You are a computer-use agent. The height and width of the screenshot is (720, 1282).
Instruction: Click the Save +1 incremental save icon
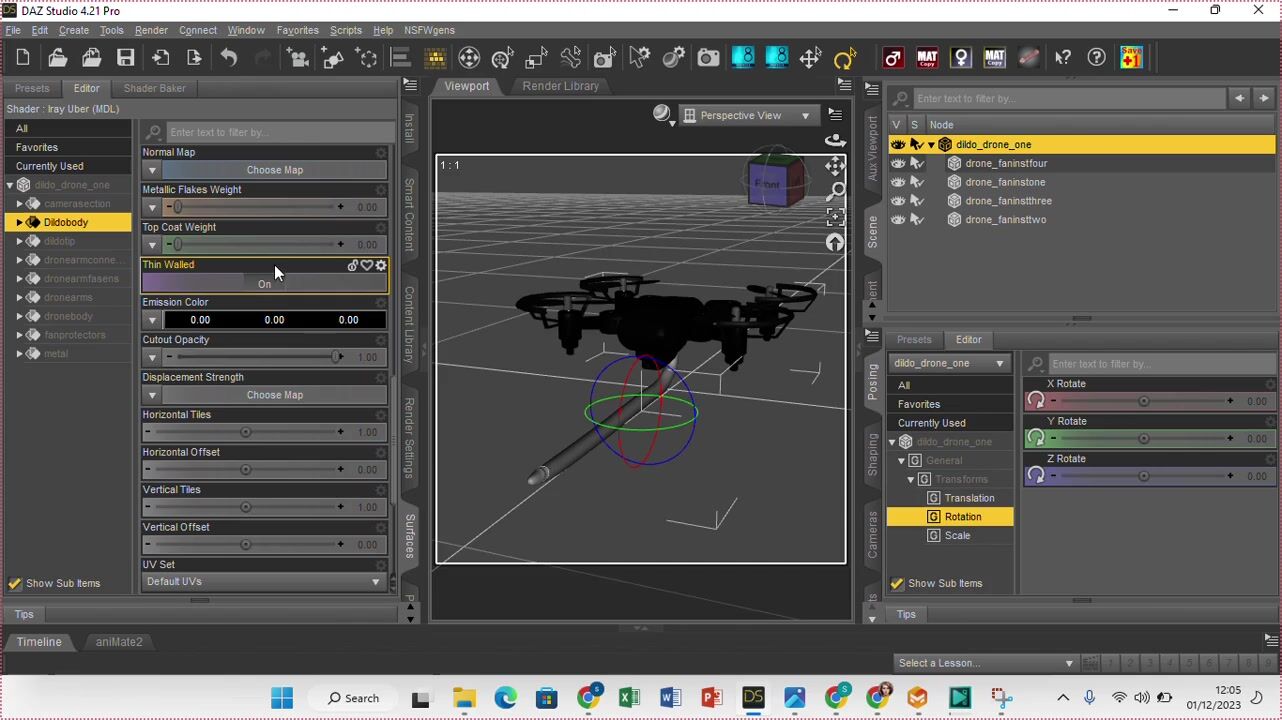[1131, 58]
